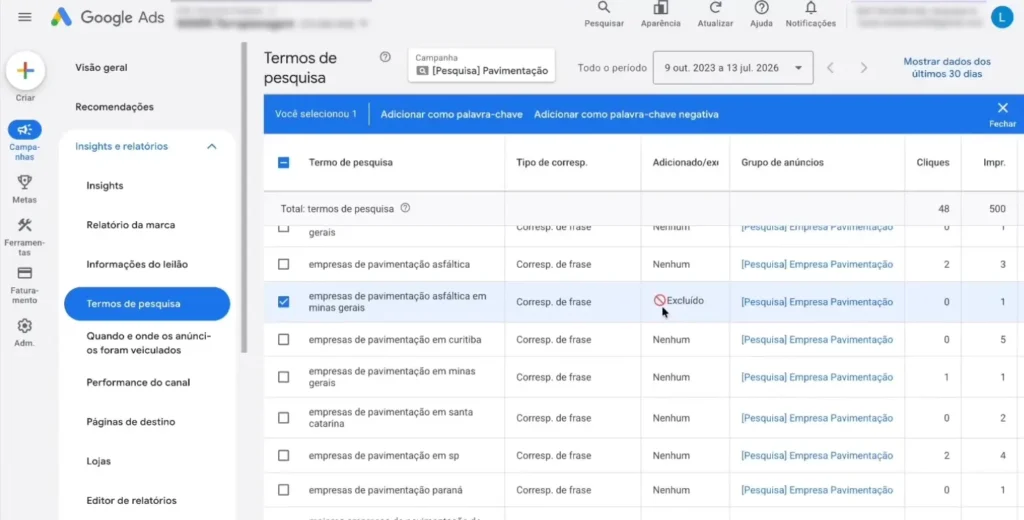Open the account avatar L
1024x520 pixels.
pyautogui.click(x=1000, y=17)
